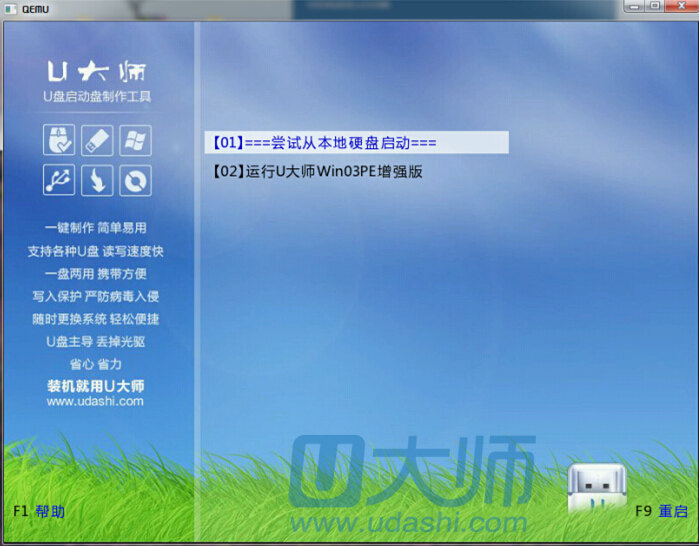Click the 一键制作 简单易用 text line
This screenshot has height=546, width=699.
tap(95, 228)
